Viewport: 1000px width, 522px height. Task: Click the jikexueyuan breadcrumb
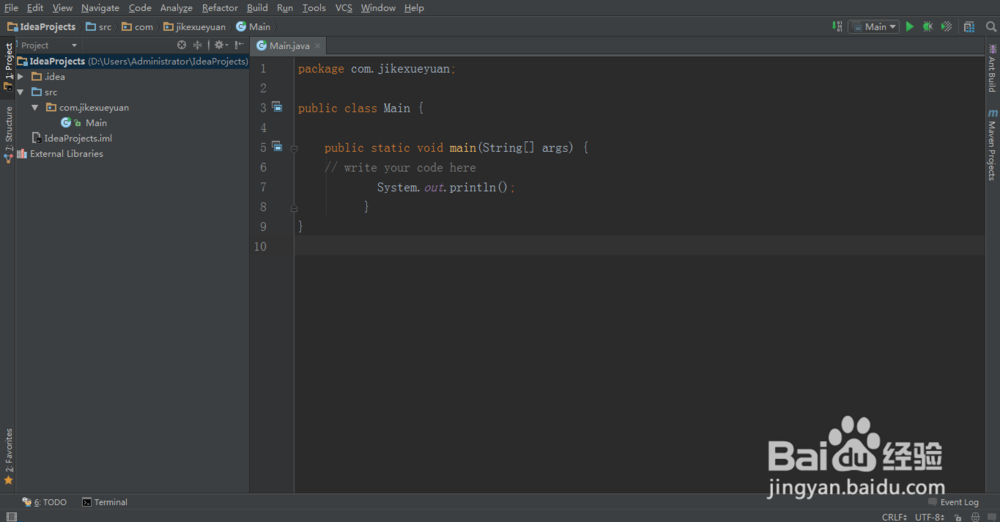tap(195, 27)
